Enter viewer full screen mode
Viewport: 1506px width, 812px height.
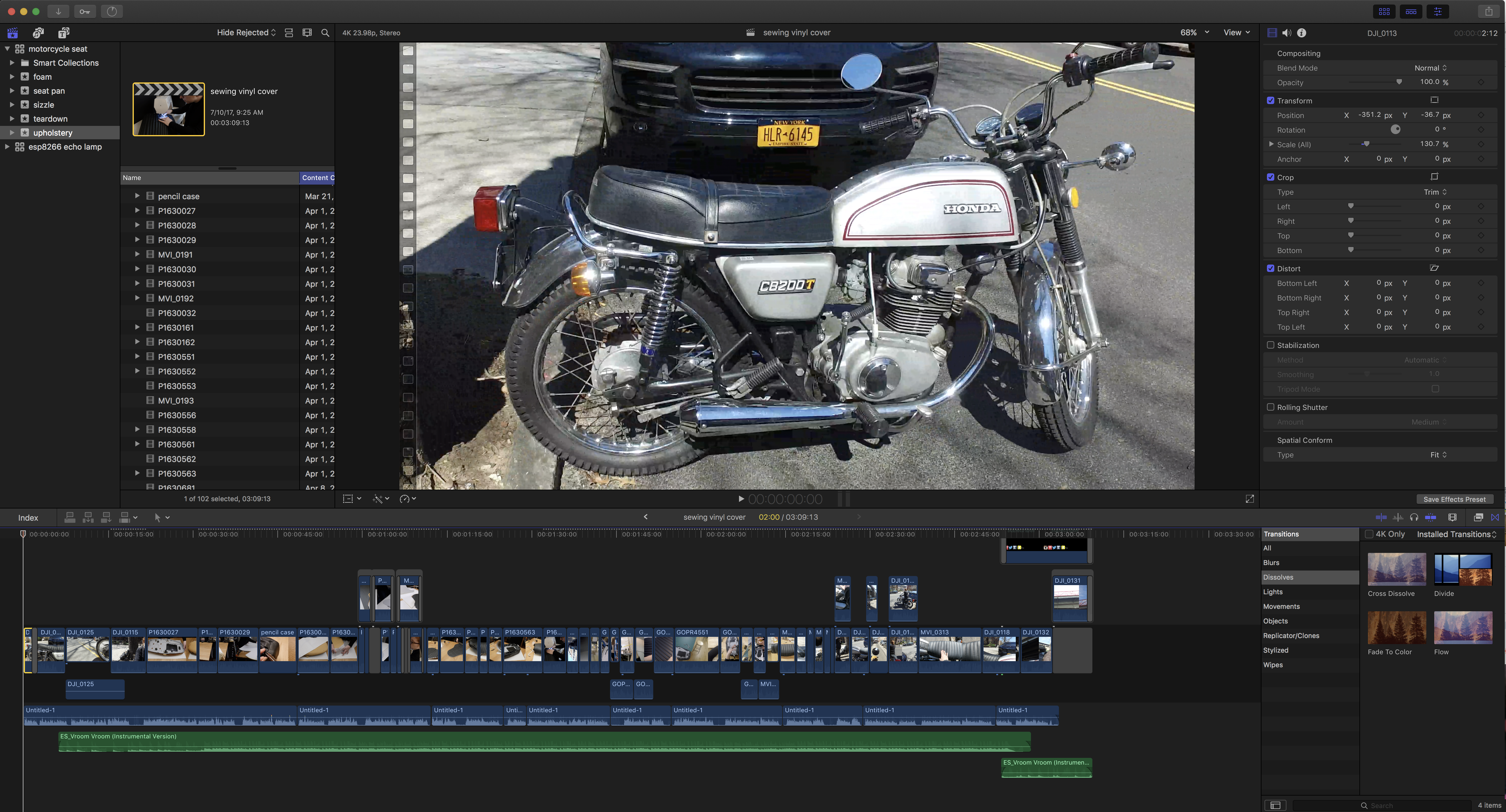tap(1249, 499)
